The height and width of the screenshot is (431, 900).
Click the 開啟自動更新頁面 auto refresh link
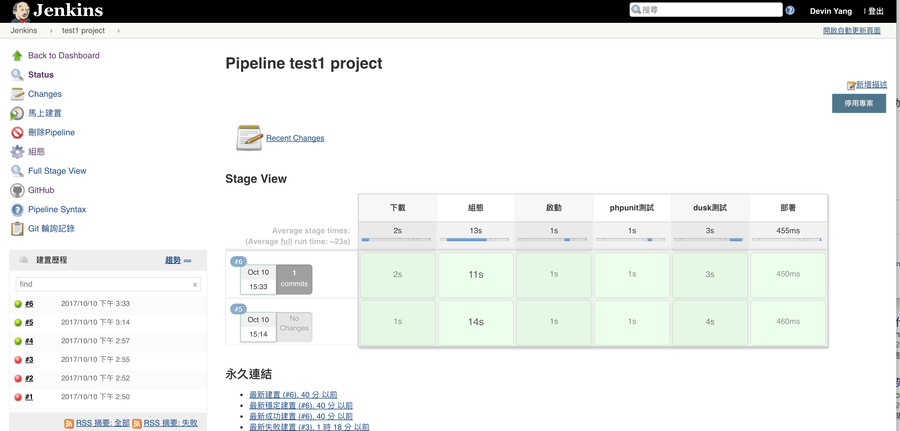[851, 31]
